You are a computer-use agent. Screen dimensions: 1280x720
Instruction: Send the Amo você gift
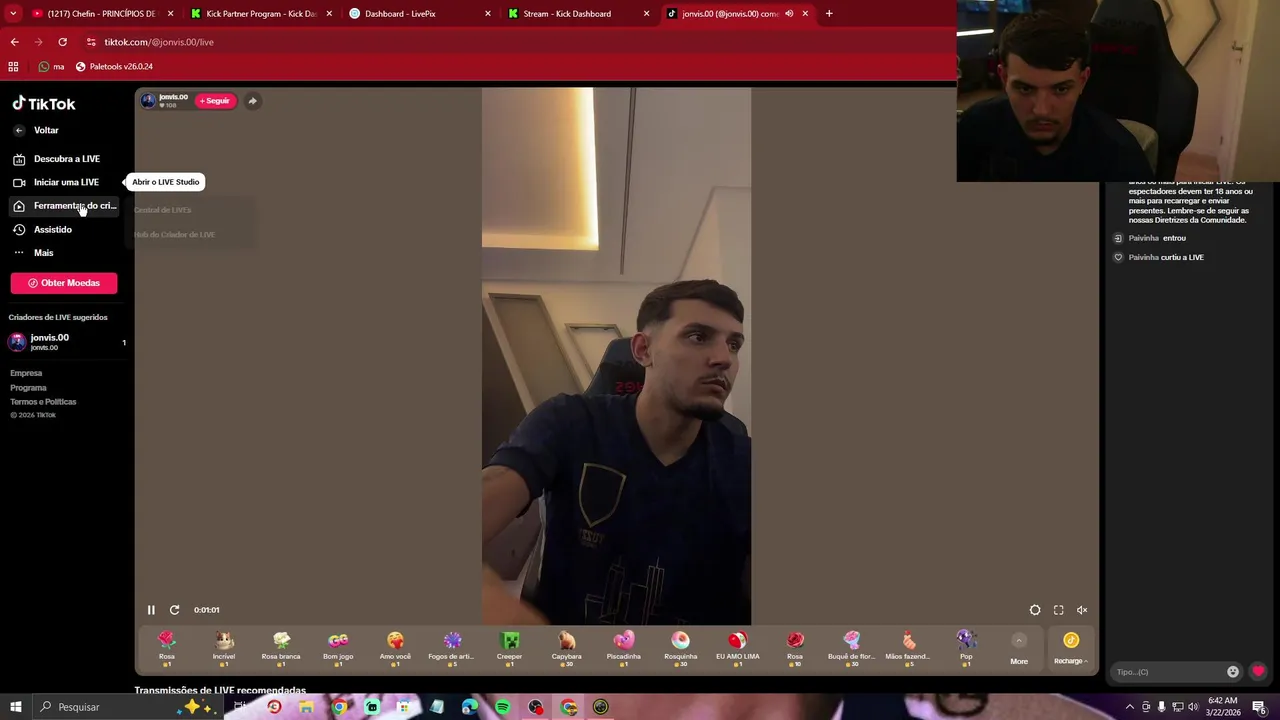coord(395,649)
